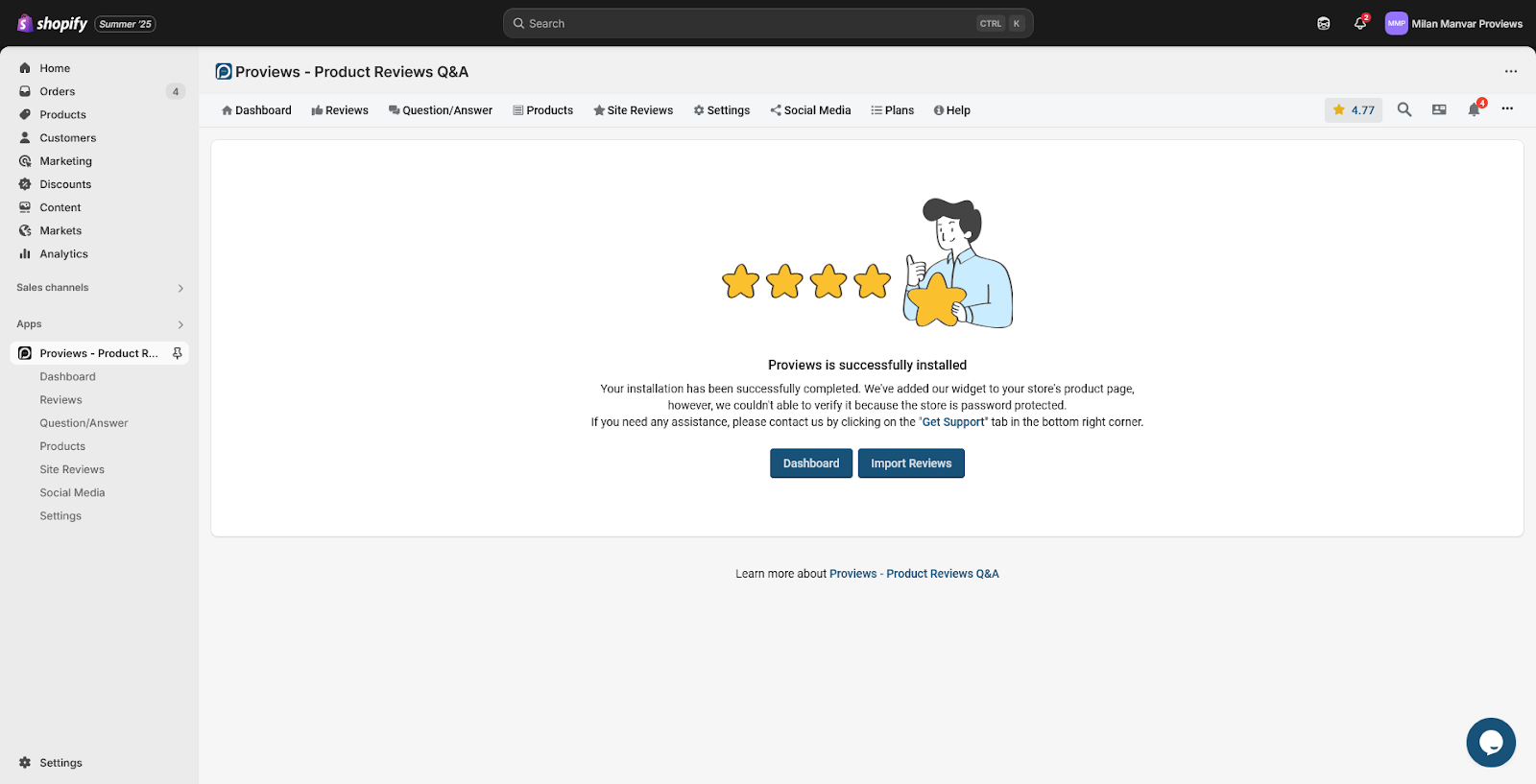The width and height of the screenshot is (1536, 784).
Task: Open the app notification bell with badge
Action: [x=1475, y=110]
